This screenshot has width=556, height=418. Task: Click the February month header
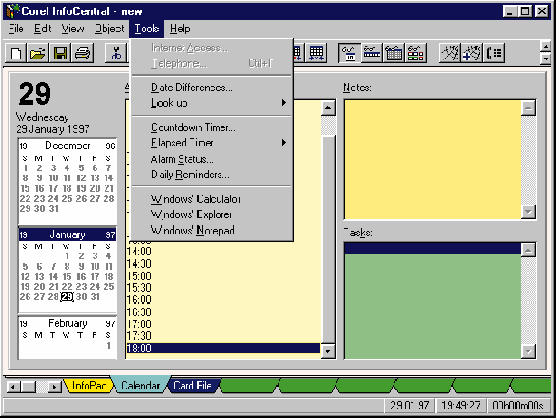tap(67, 323)
